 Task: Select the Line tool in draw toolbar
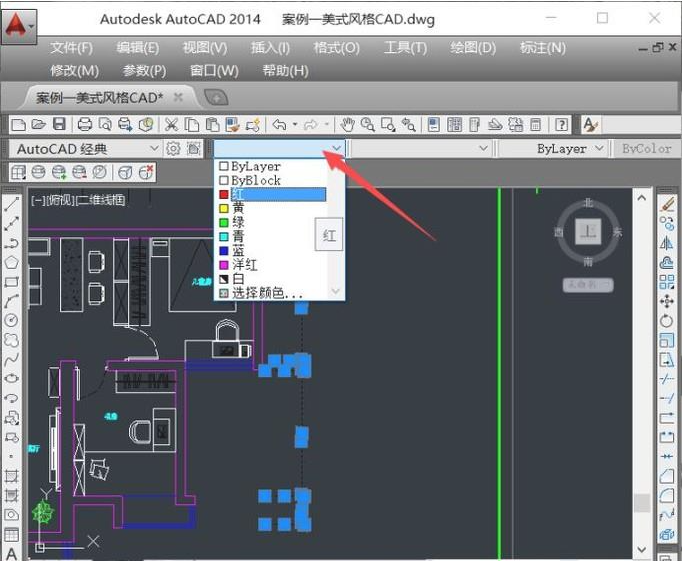(x=11, y=203)
